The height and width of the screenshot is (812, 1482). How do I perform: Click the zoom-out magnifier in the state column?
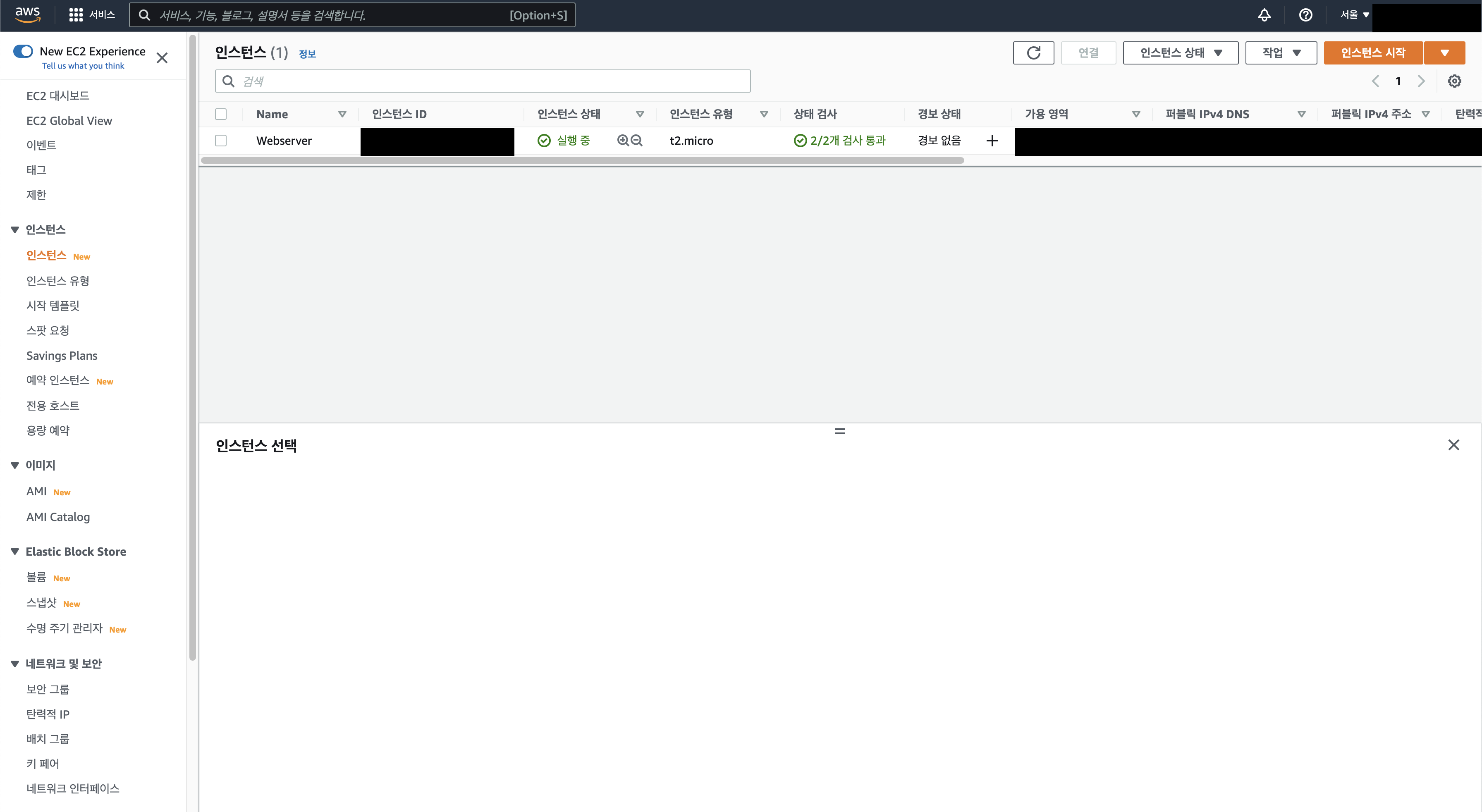[x=636, y=140]
